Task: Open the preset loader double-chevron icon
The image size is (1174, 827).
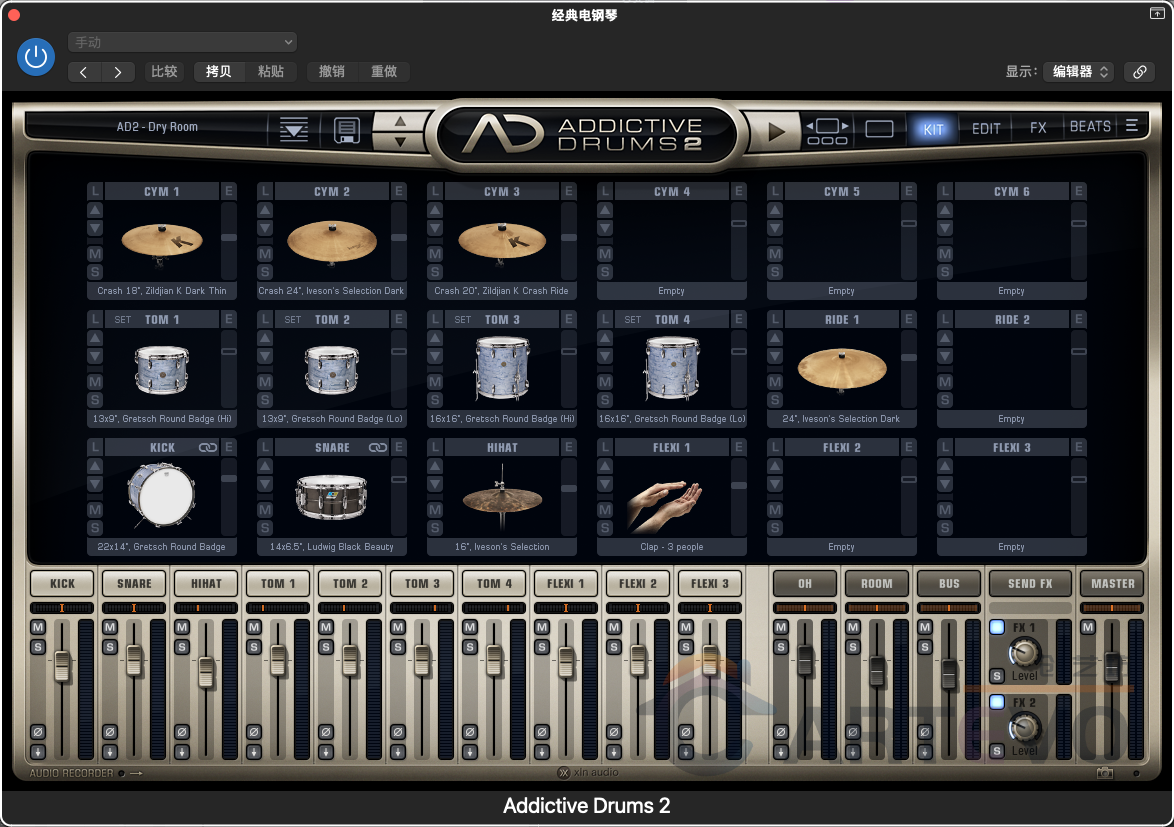Action: (293, 130)
